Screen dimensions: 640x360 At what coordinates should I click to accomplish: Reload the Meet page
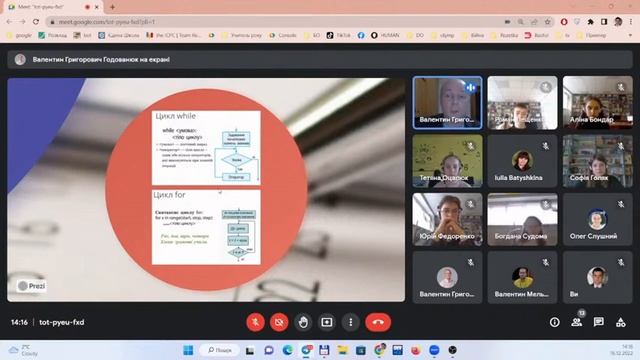tap(36, 22)
